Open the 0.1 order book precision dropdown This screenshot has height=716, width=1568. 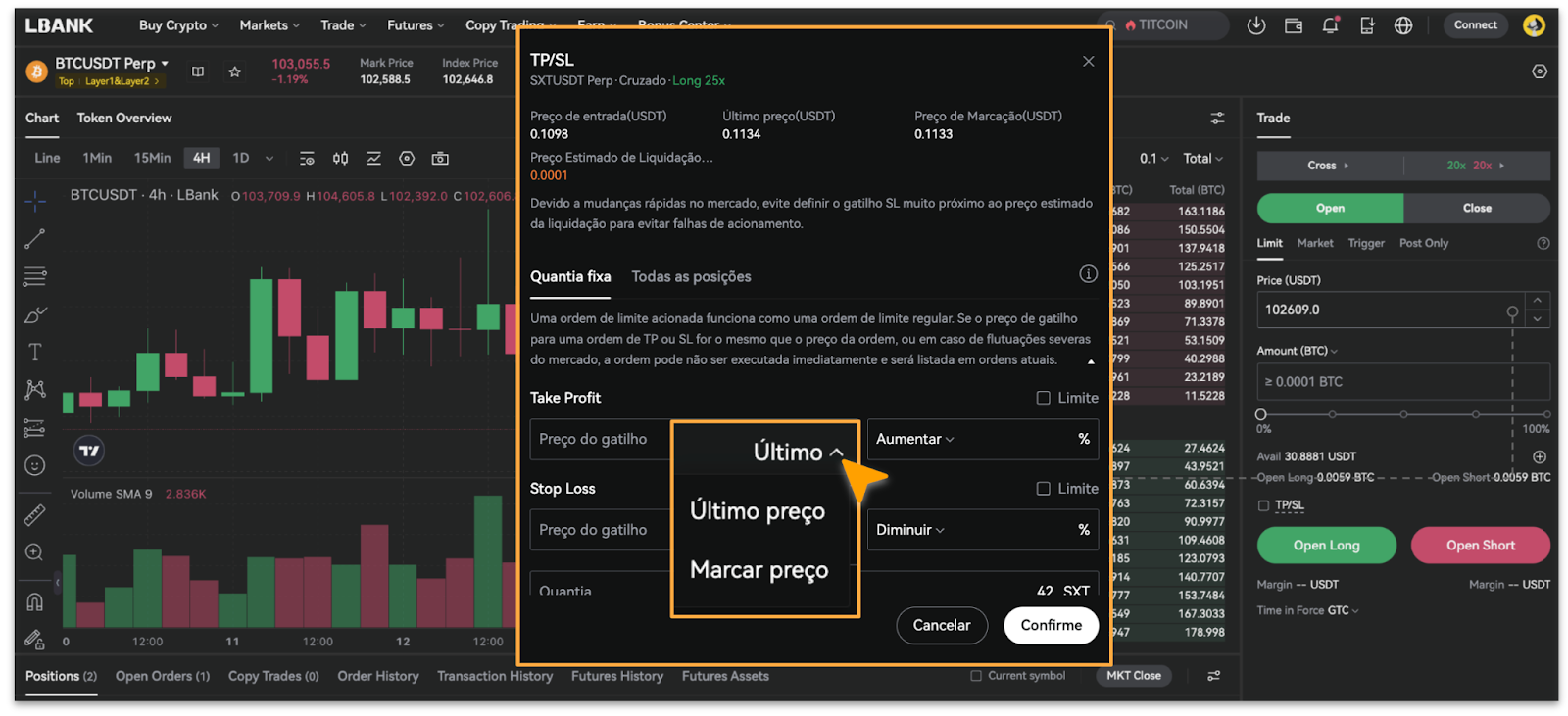click(x=1154, y=159)
